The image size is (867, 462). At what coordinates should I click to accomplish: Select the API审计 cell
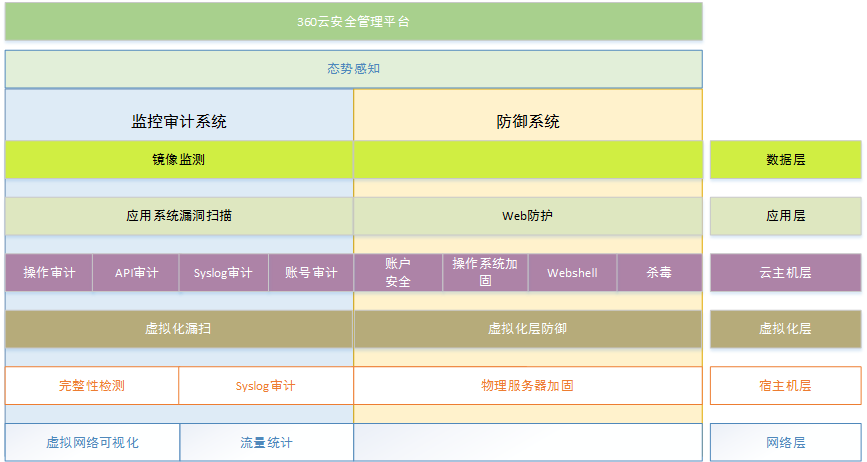[136, 272]
